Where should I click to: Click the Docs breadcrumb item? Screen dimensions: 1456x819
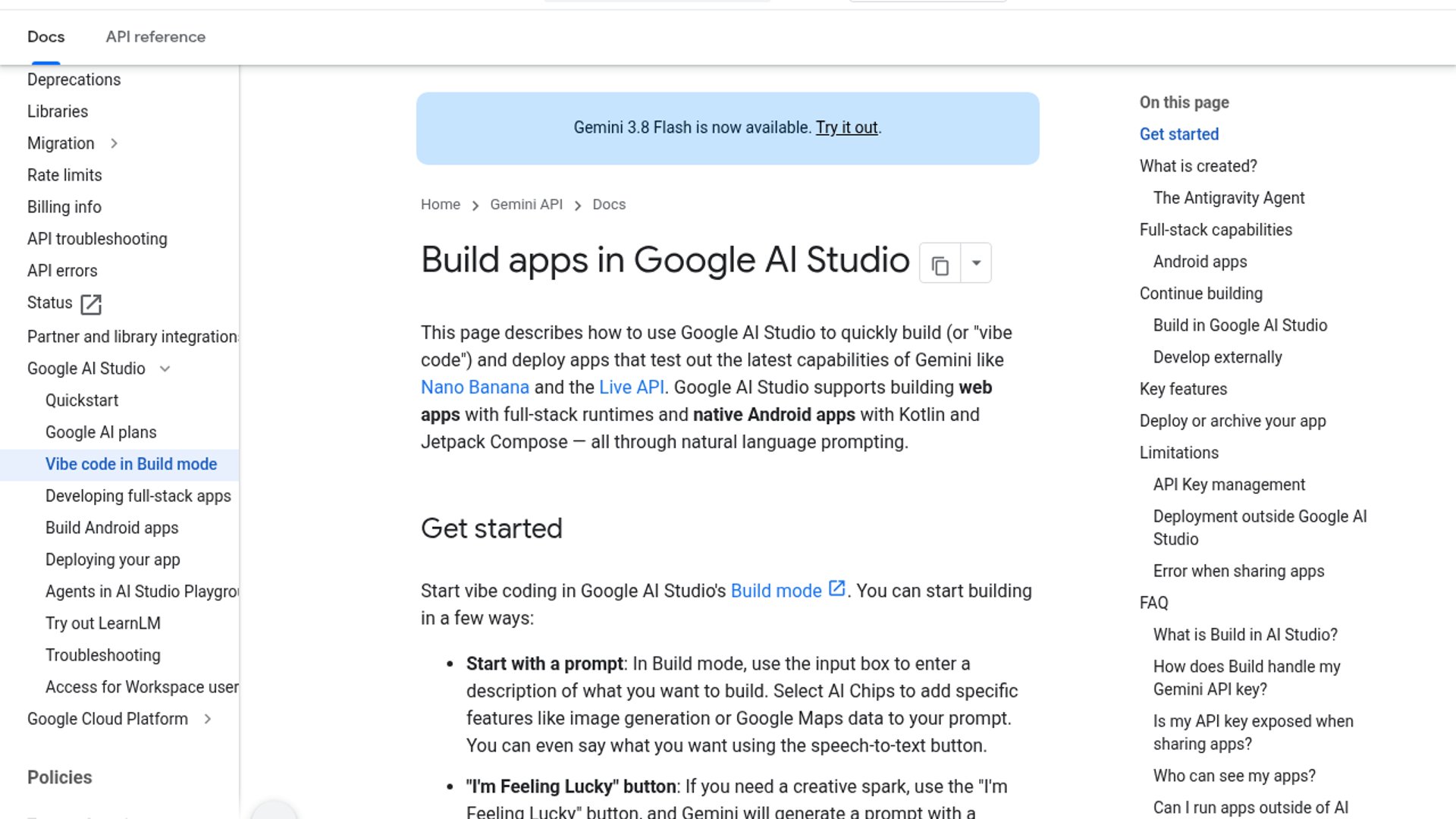click(609, 205)
